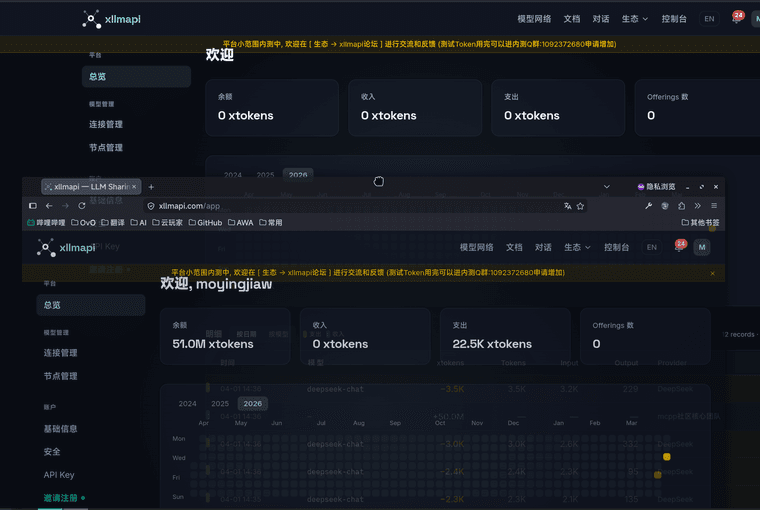This screenshot has height=510, width=760.
Task: Click the private browsing mask indicator
Action: [656, 187]
